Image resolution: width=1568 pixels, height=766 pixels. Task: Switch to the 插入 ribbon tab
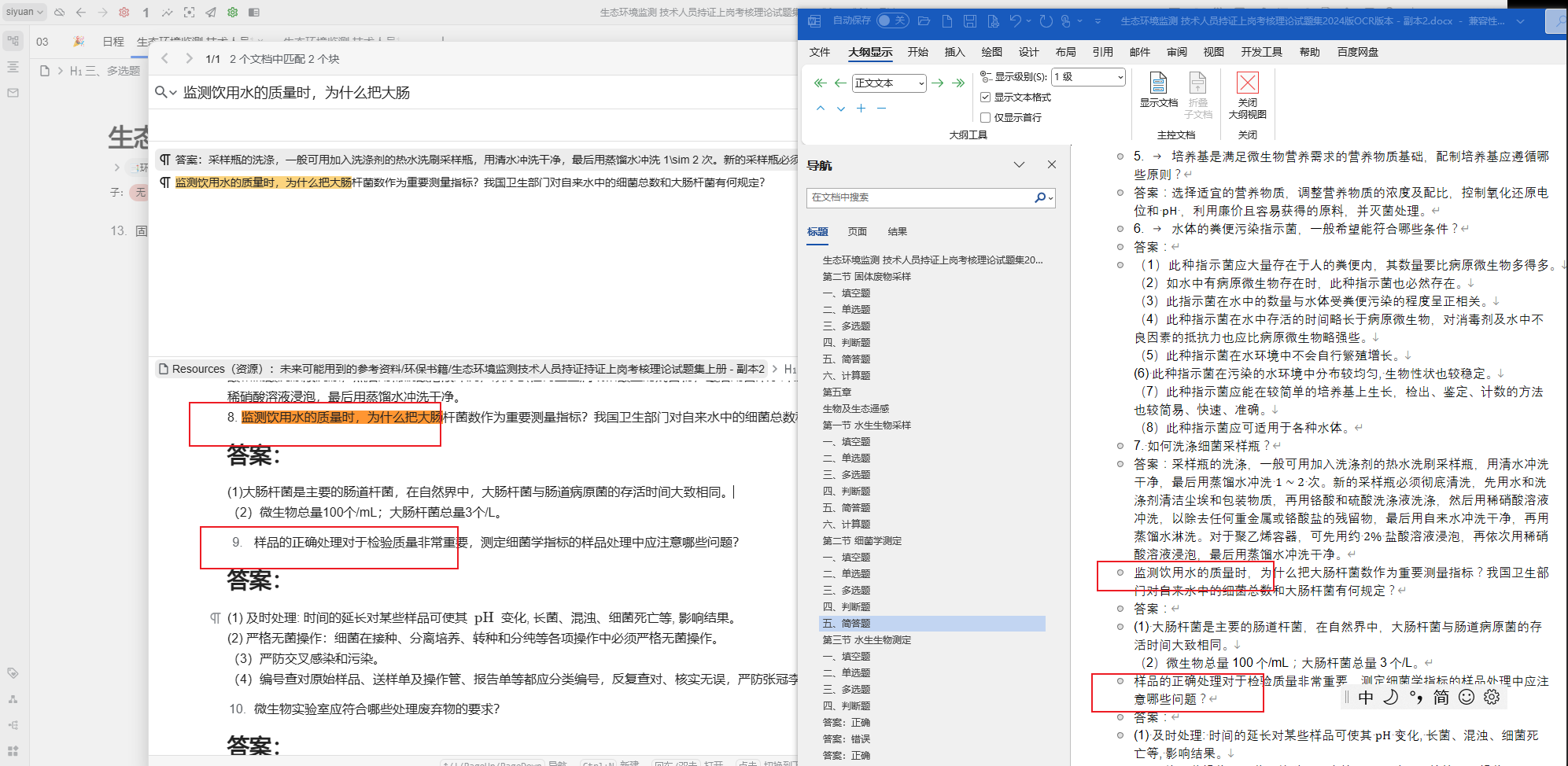pyautogui.click(x=955, y=52)
